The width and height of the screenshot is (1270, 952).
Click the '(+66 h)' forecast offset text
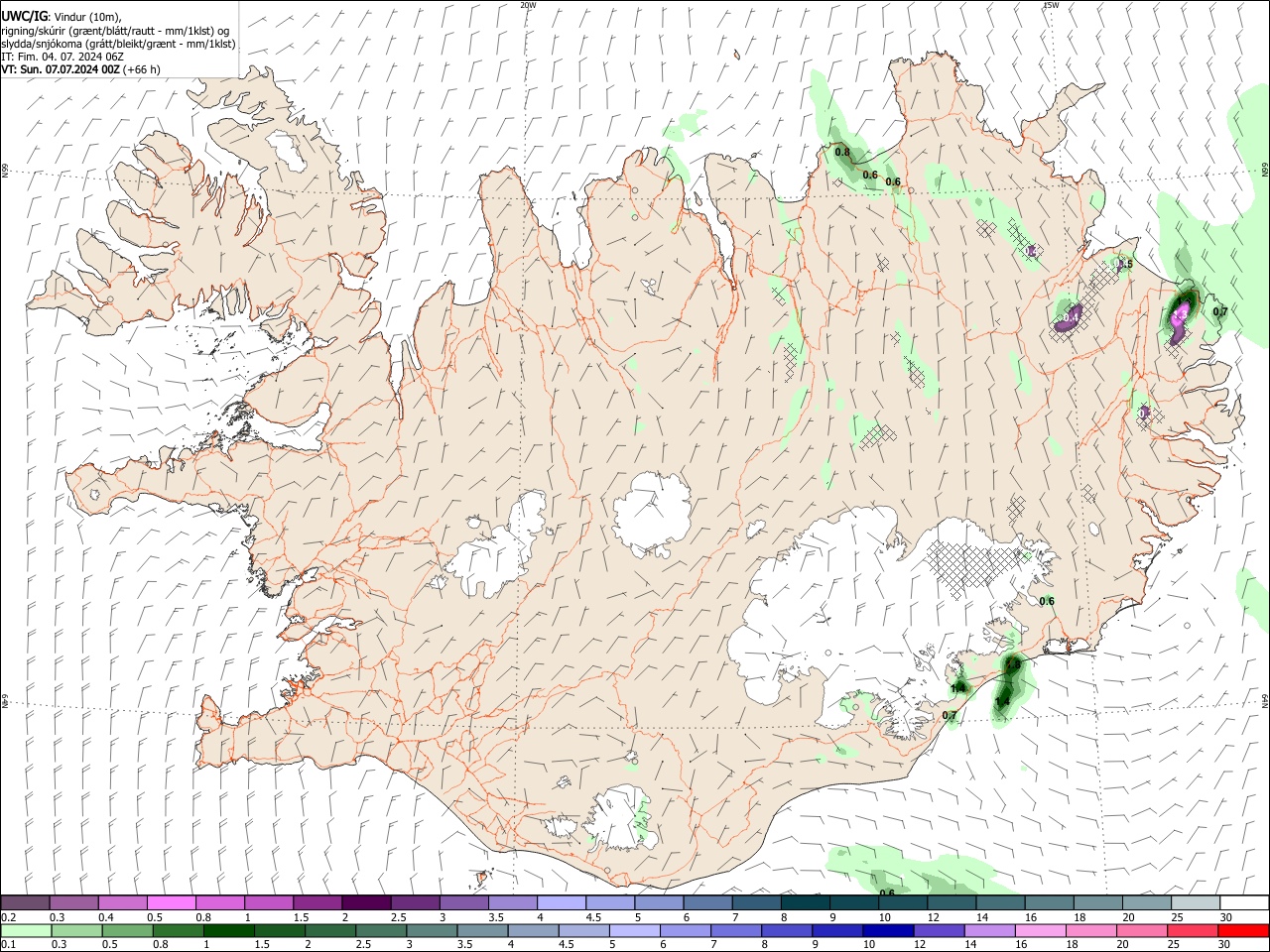(x=143, y=69)
